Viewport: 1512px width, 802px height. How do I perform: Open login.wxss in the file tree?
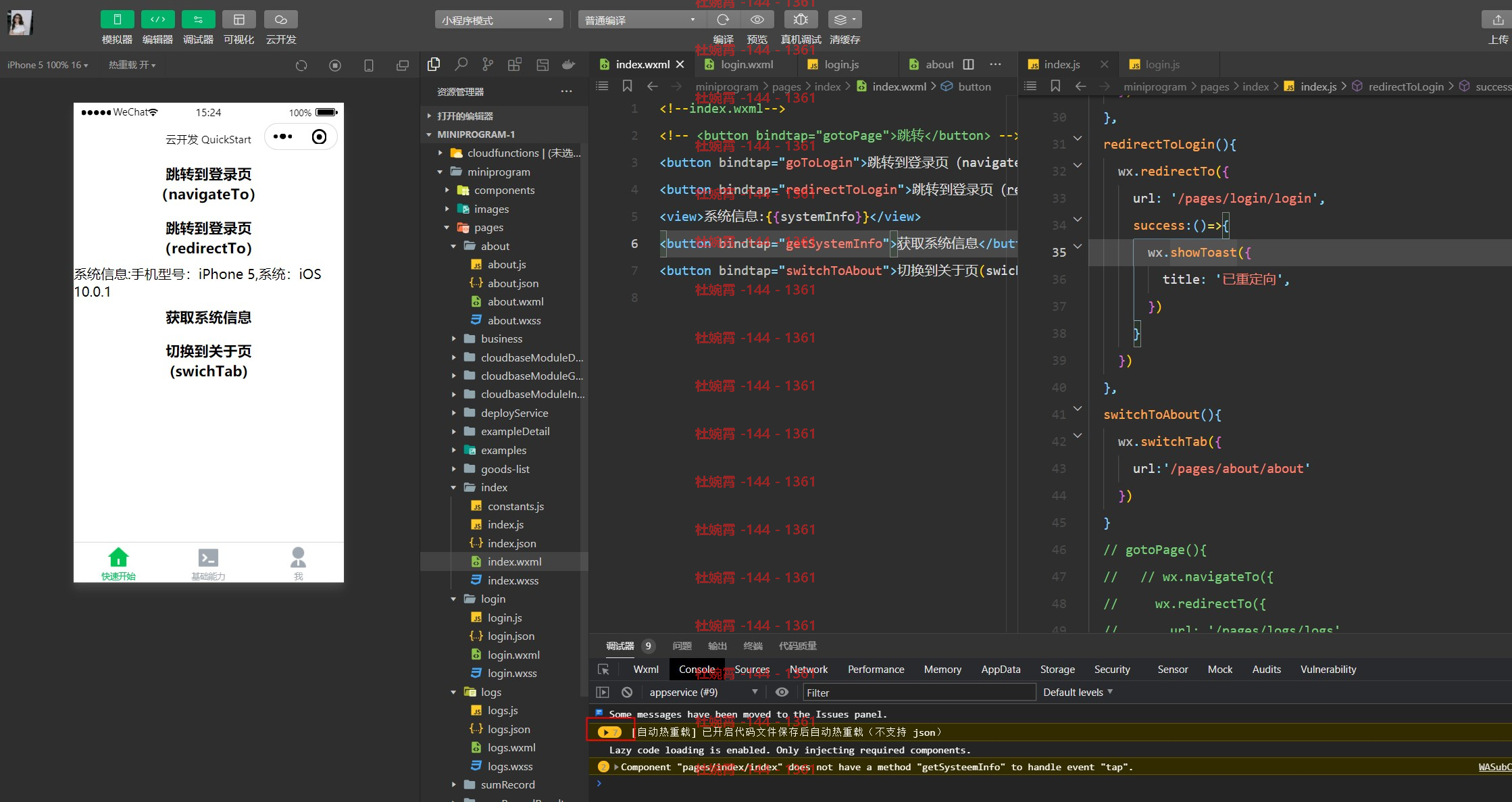pyautogui.click(x=512, y=674)
